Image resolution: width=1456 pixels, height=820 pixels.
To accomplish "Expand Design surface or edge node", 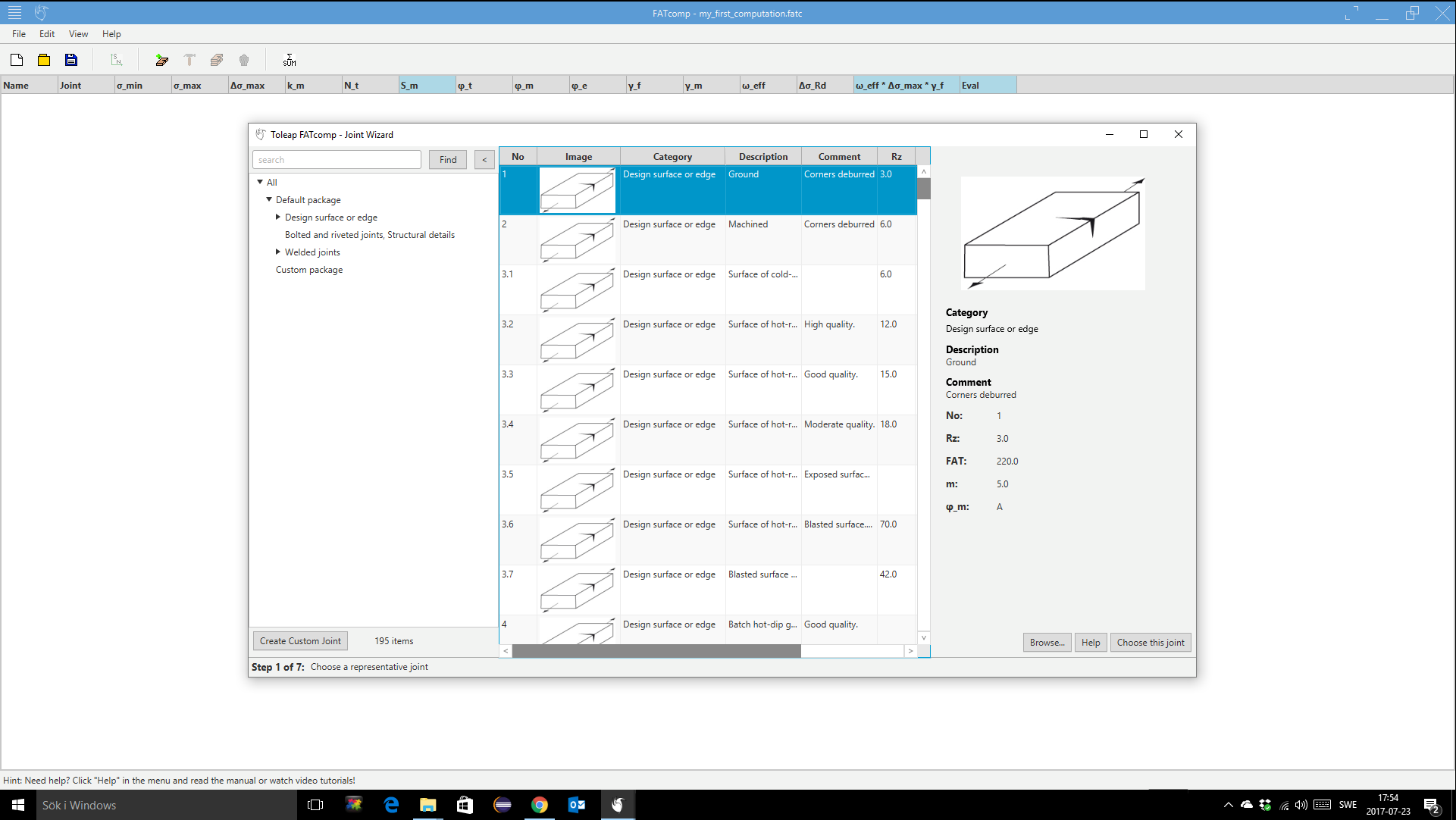I will (x=278, y=217).
